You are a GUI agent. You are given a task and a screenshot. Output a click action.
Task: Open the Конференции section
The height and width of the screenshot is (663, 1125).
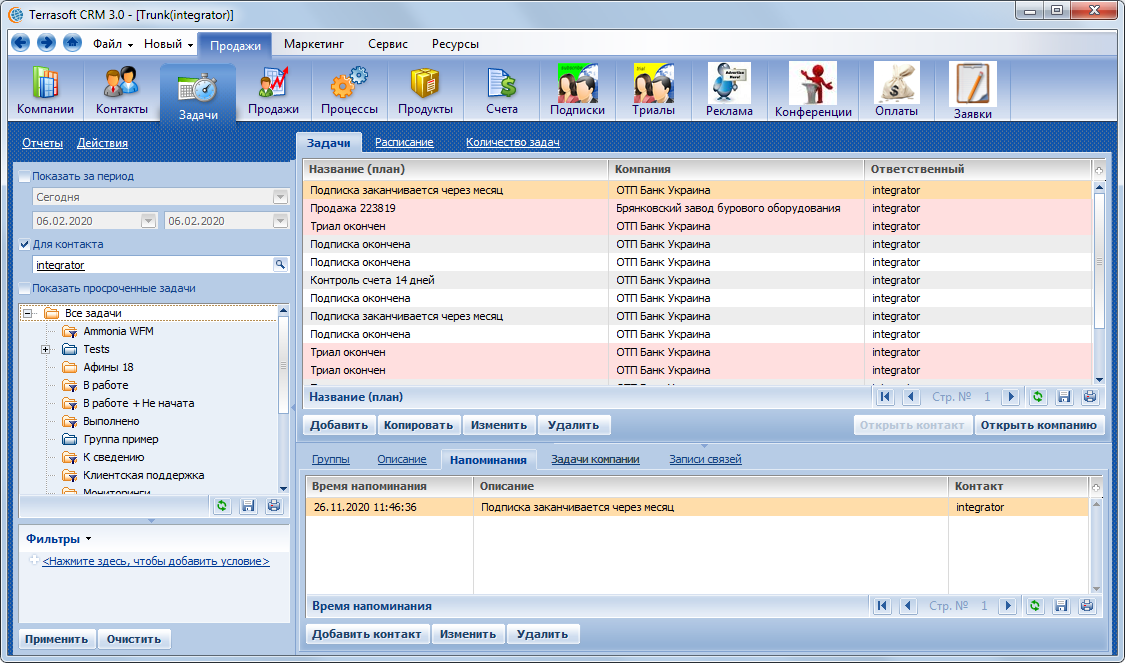813,91
